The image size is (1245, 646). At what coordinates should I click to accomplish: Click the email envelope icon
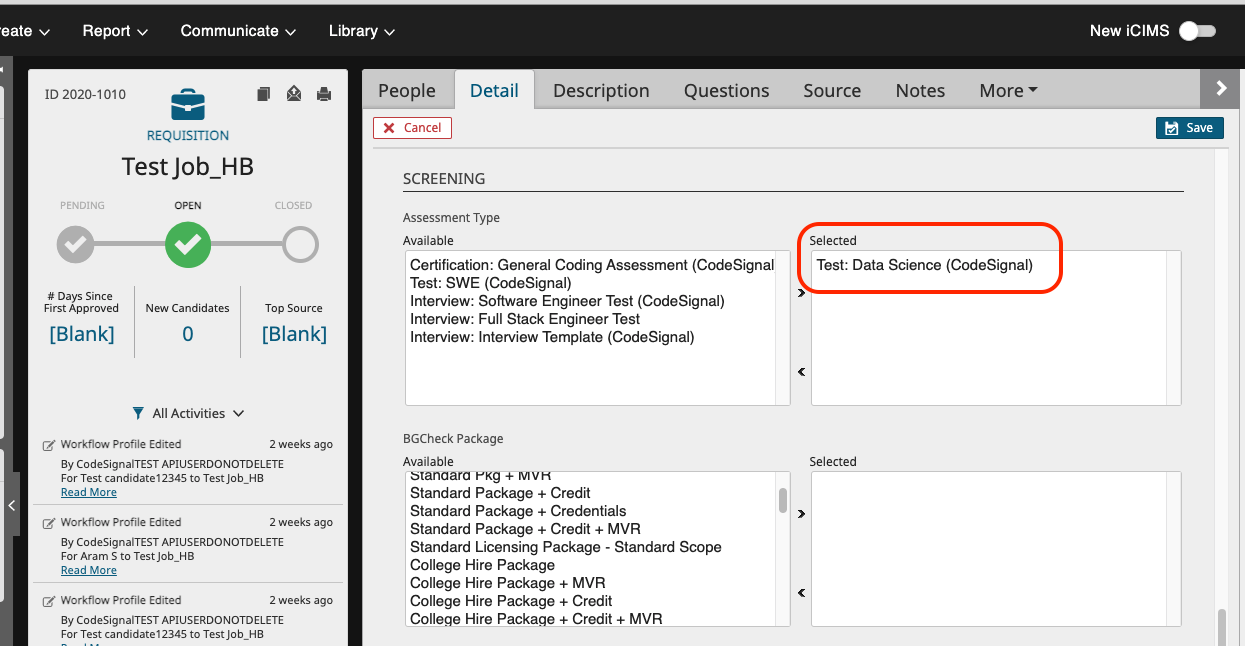click(294, 94)
